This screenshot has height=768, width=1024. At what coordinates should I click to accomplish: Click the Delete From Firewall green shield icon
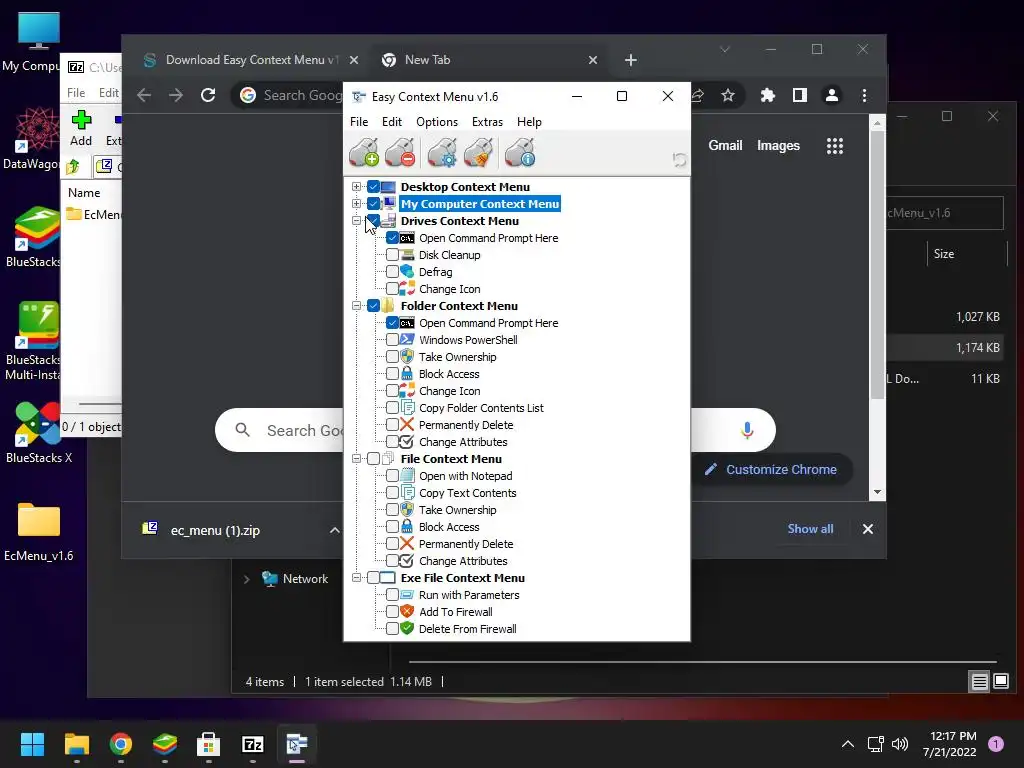pyautogui.click(x=407, y=628)
